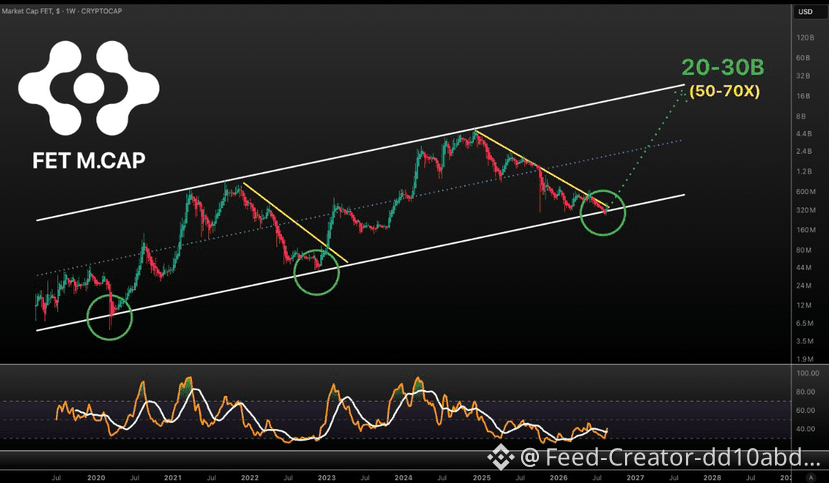Select the 12M price axis label
The width and height of the screenshot is (829, 483).
click(804, 305)
